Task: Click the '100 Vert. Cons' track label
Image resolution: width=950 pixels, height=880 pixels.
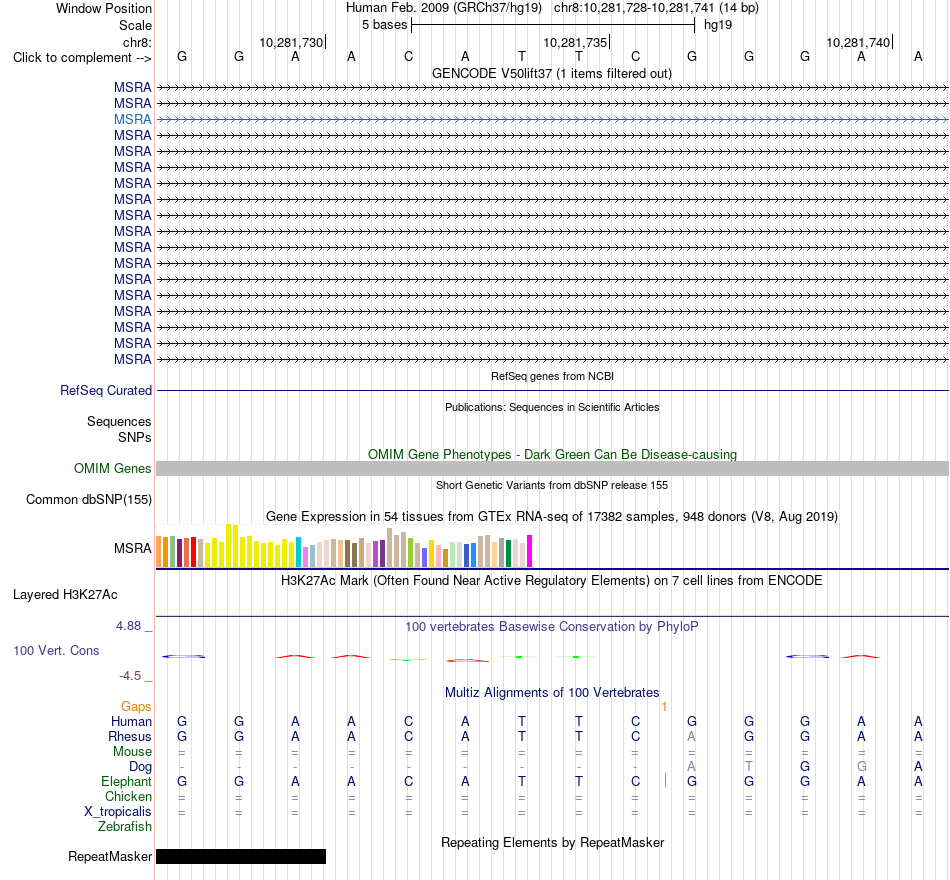Action: coord(56,650)
